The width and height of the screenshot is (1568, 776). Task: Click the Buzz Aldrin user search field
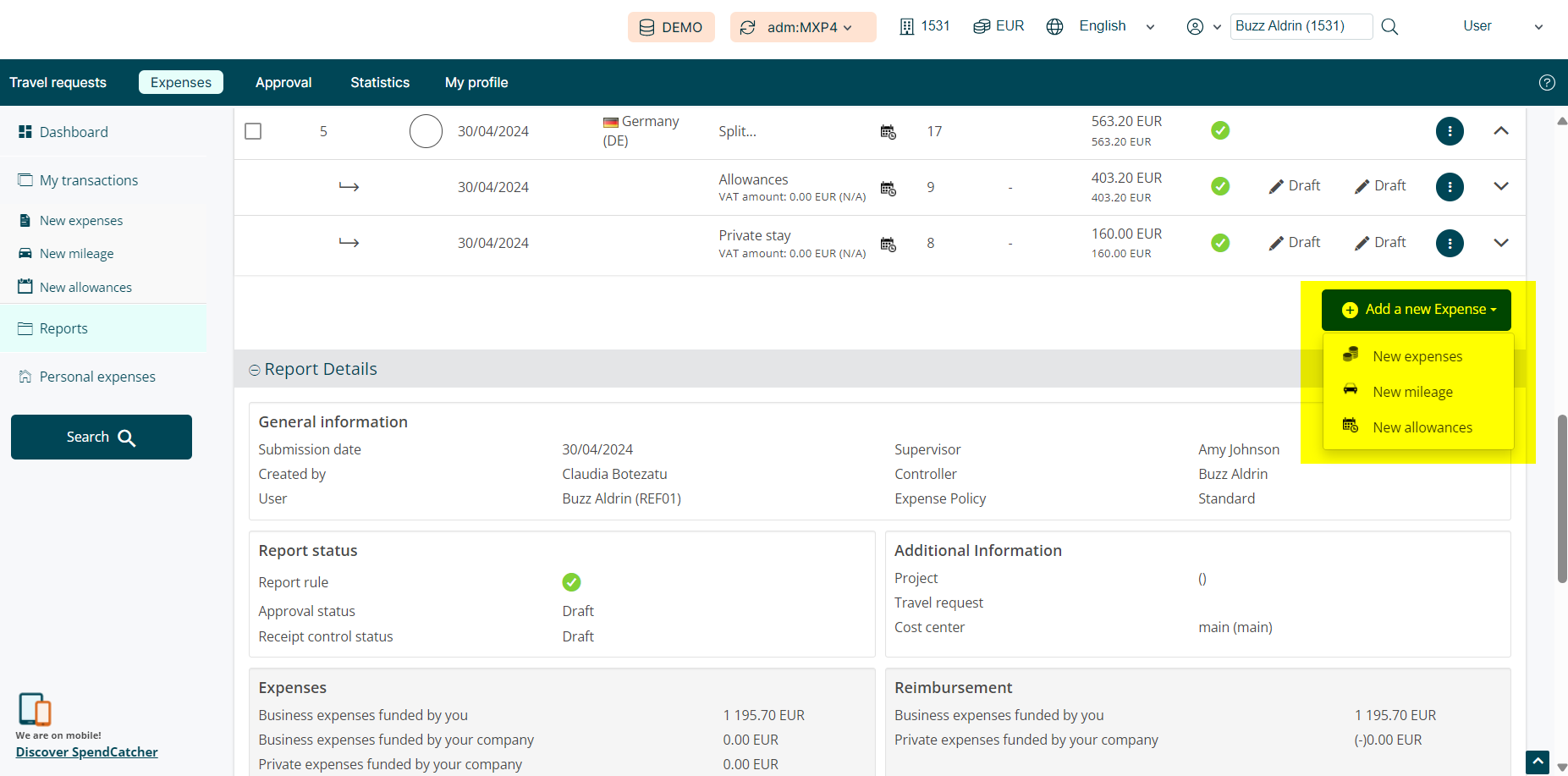tap(1301, 26)
